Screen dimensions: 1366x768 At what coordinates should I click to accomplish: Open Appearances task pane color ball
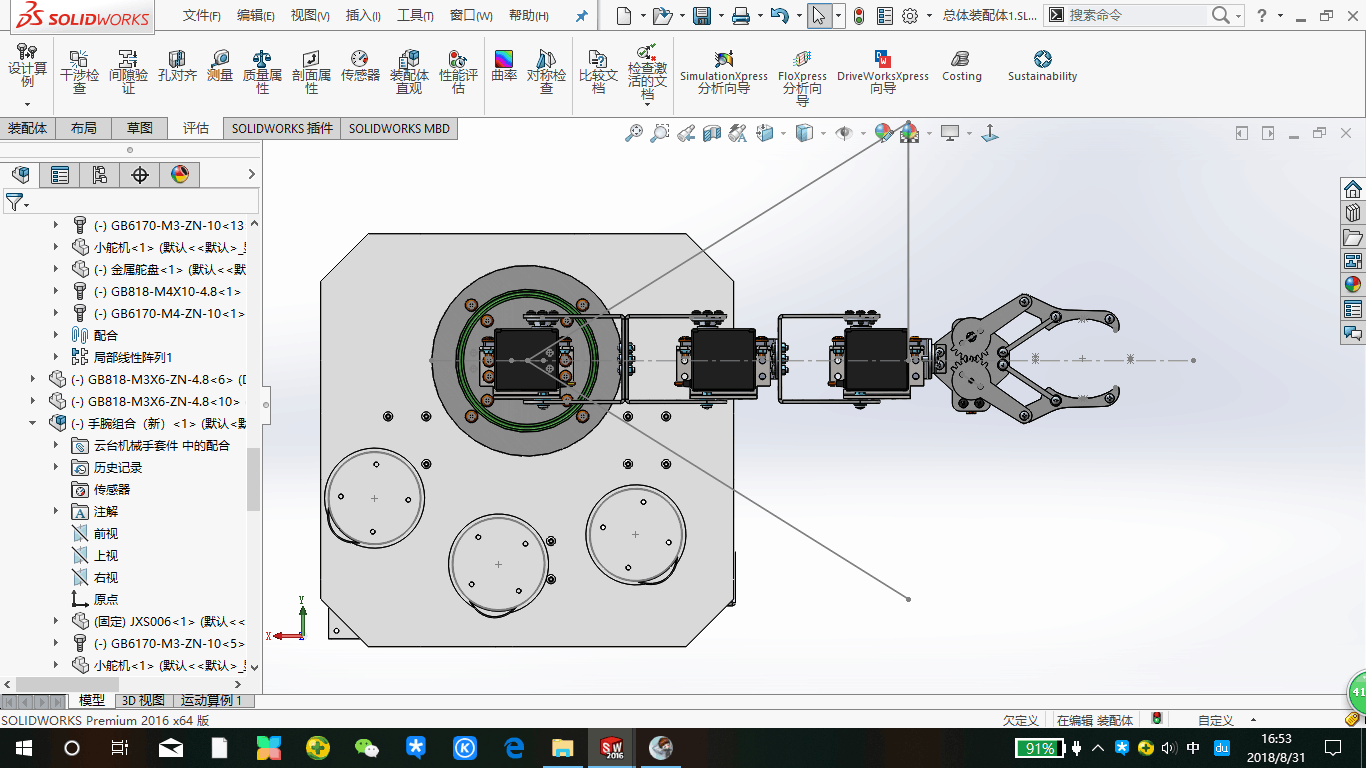[1353, 285]
